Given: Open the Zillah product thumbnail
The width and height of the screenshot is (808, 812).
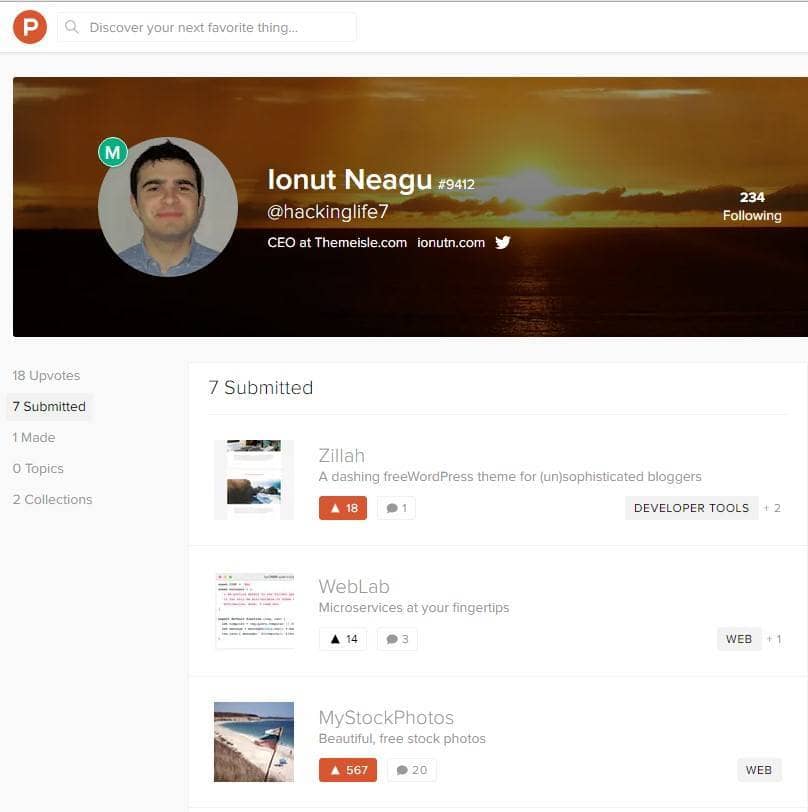Looking at the screenshot, I should (254, 480).
